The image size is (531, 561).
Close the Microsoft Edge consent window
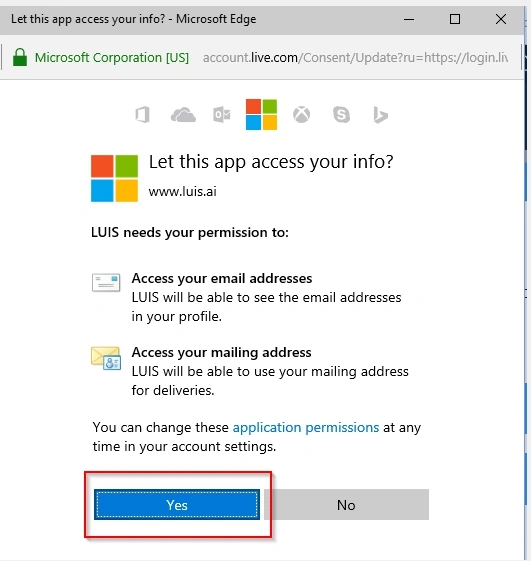point(501,19)
